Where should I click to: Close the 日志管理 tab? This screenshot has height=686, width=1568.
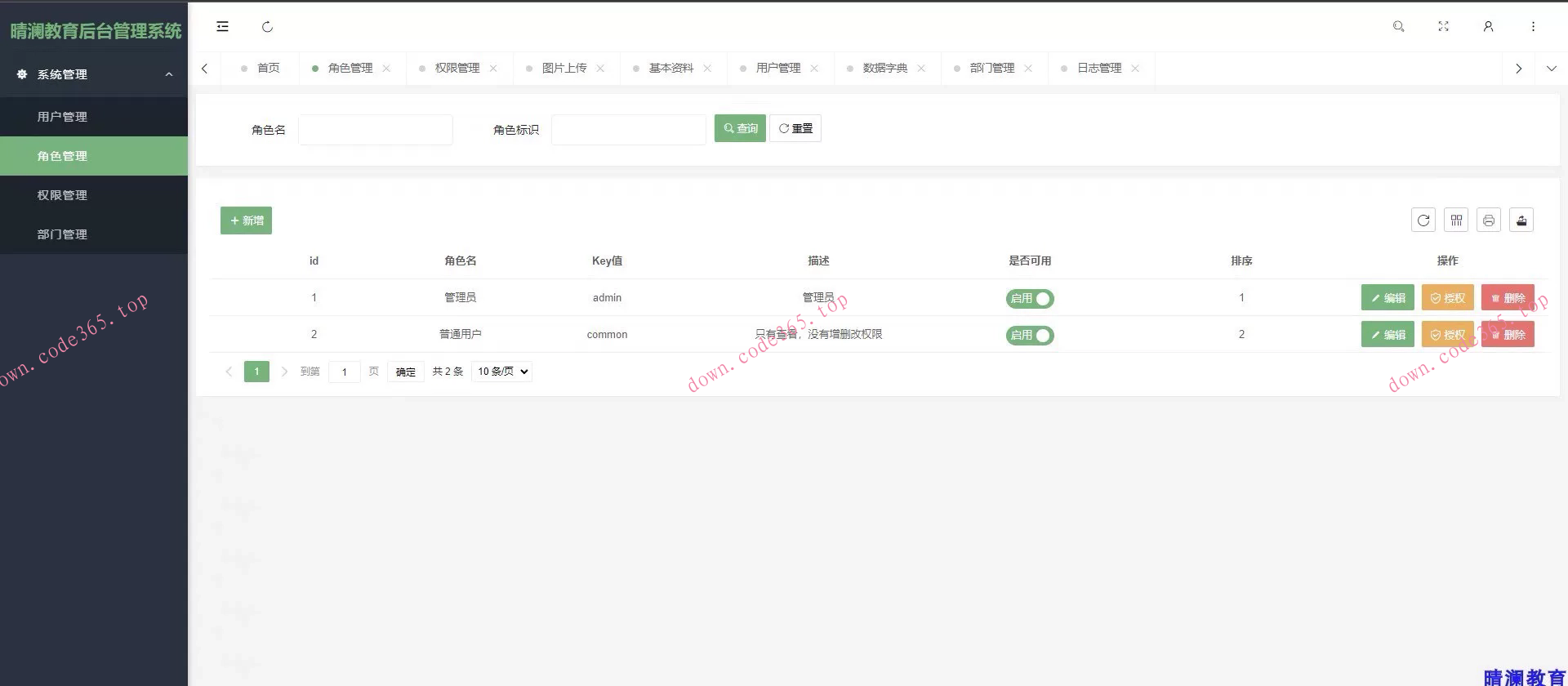click(x=1135, y=69)
